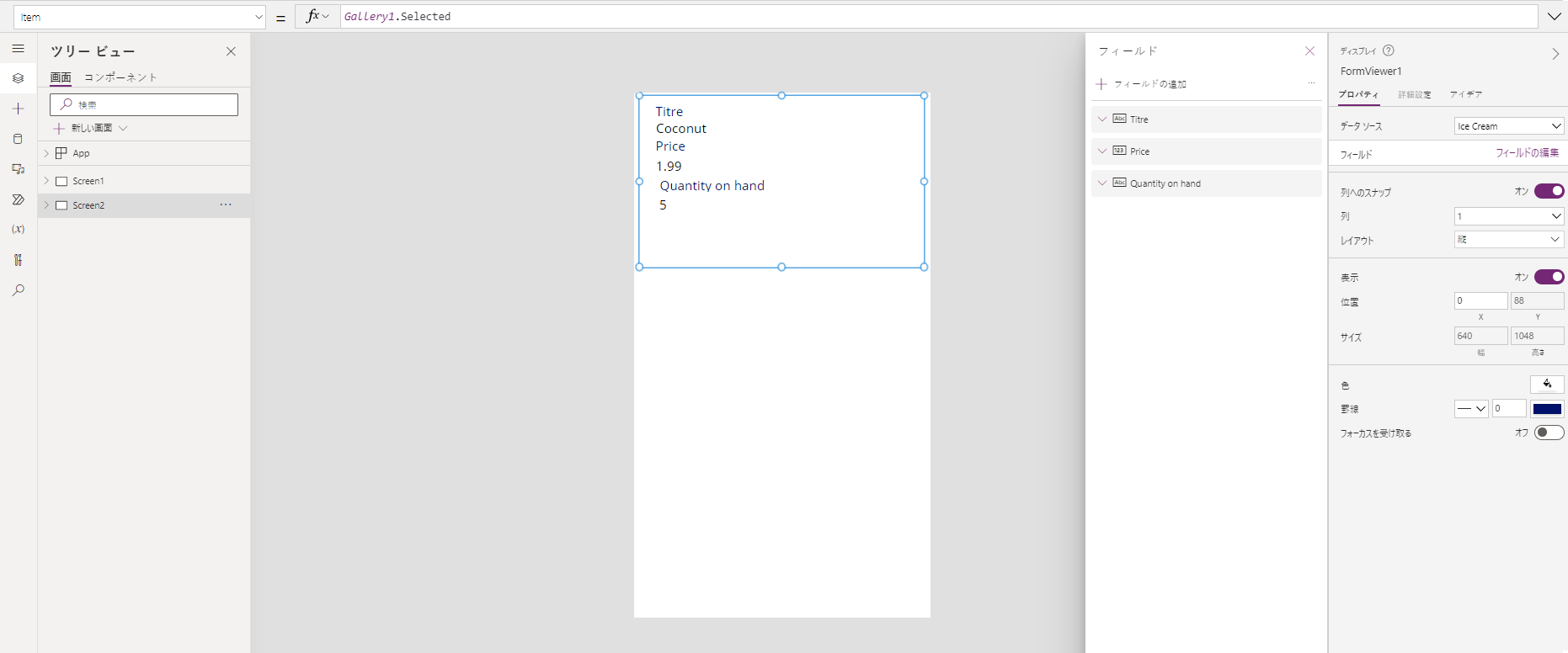The height and width of the screenshot is (653, 1568).
Task: Select Screen1 in the tree
Action: click(x=88, y=181)
